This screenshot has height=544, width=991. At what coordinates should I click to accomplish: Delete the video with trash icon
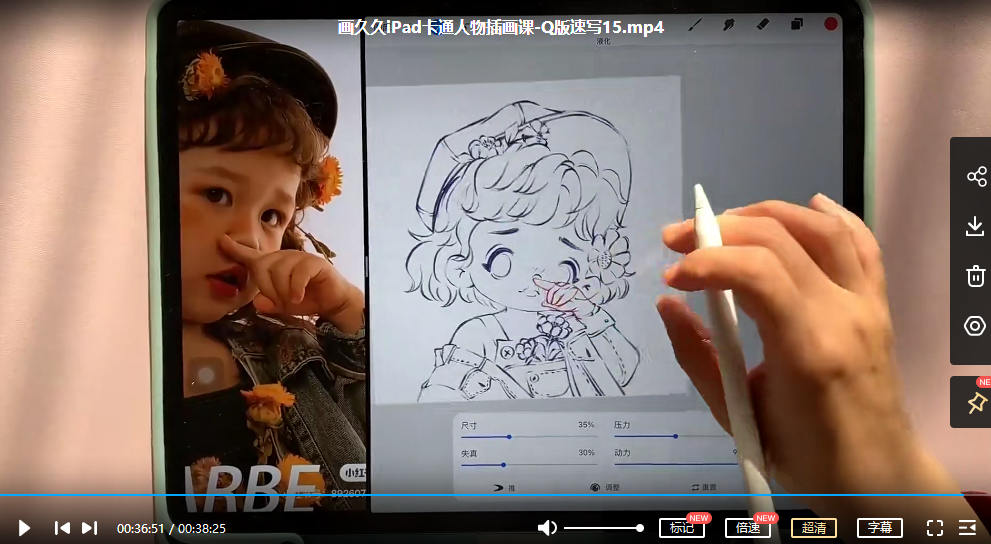pyautogui.click(x=975, y=276)
